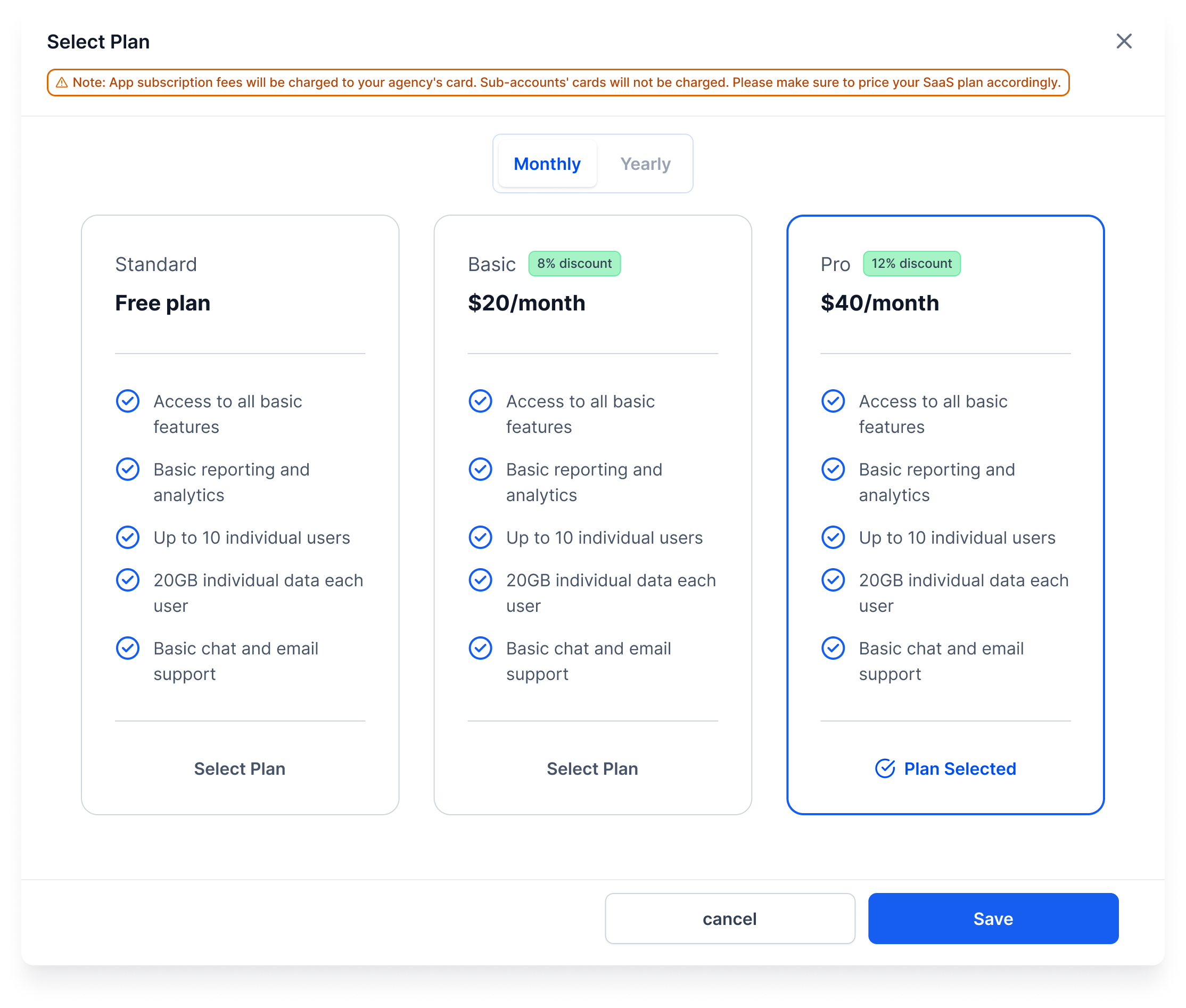
Task: Click Pro plan's basic features check icon
Action: pos(833,401)
